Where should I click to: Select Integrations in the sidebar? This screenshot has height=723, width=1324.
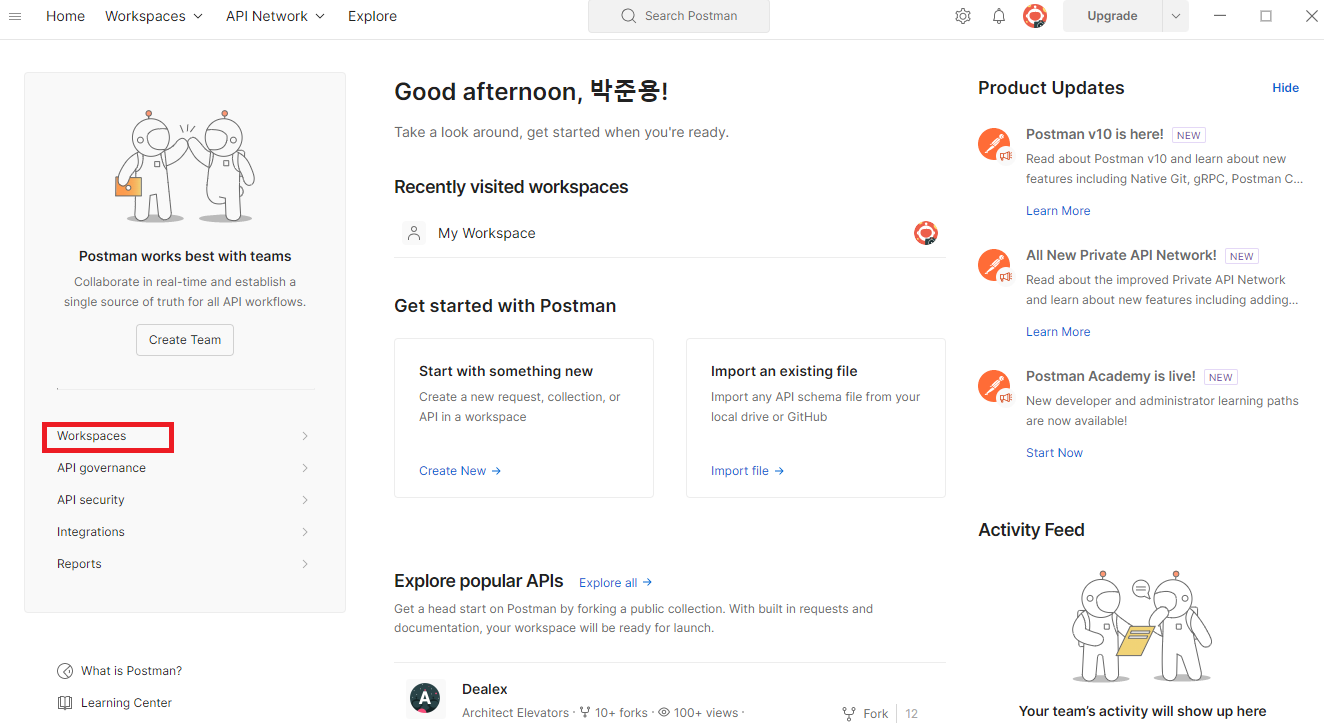[x=91, y=532]
